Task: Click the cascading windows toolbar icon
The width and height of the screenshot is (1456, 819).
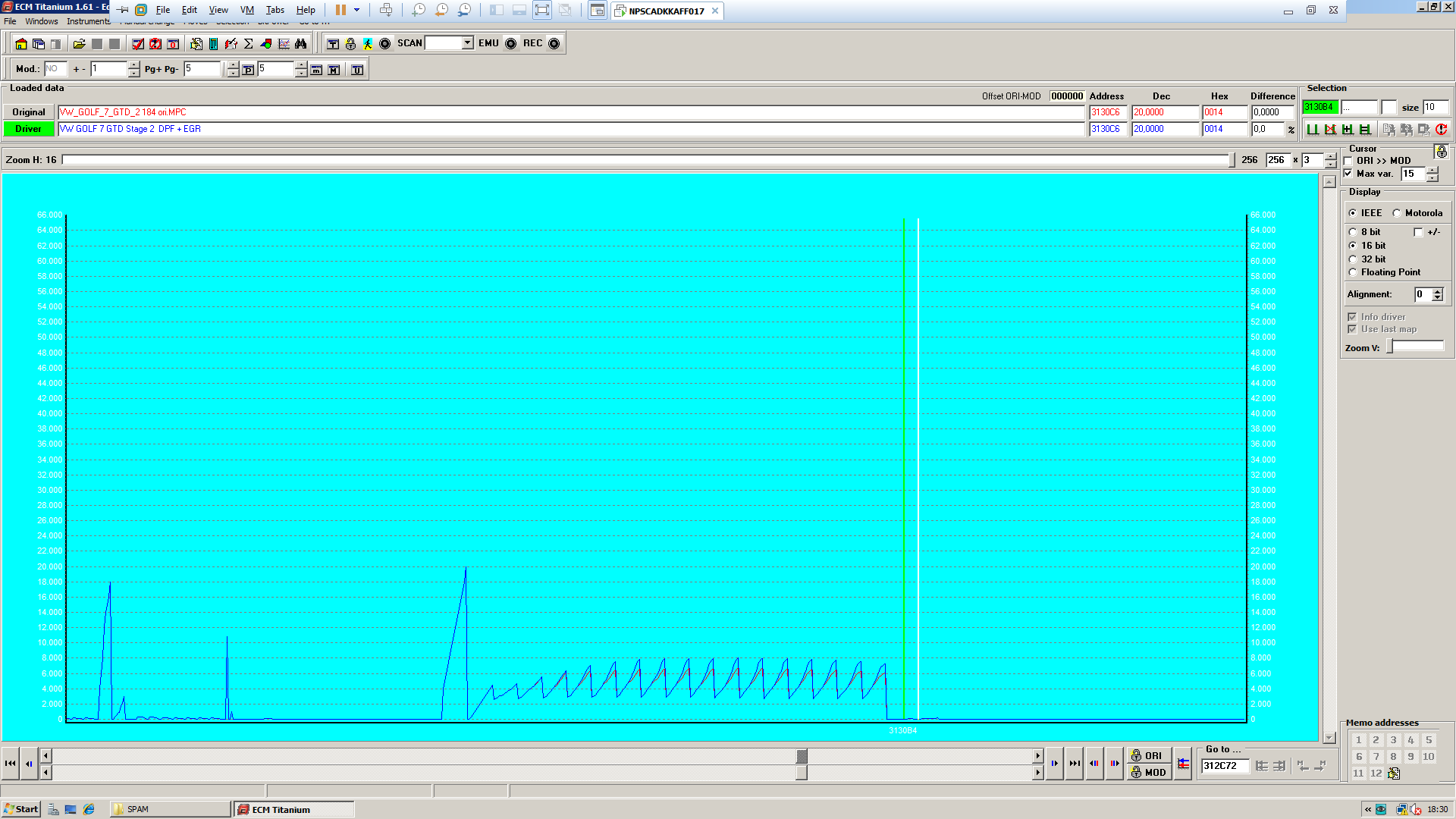Action: click(39, 44)
